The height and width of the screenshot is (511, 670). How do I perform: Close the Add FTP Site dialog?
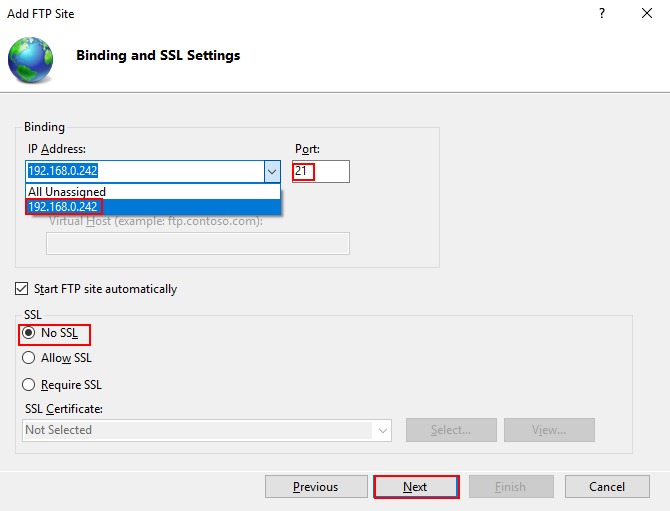coord(647,14)
